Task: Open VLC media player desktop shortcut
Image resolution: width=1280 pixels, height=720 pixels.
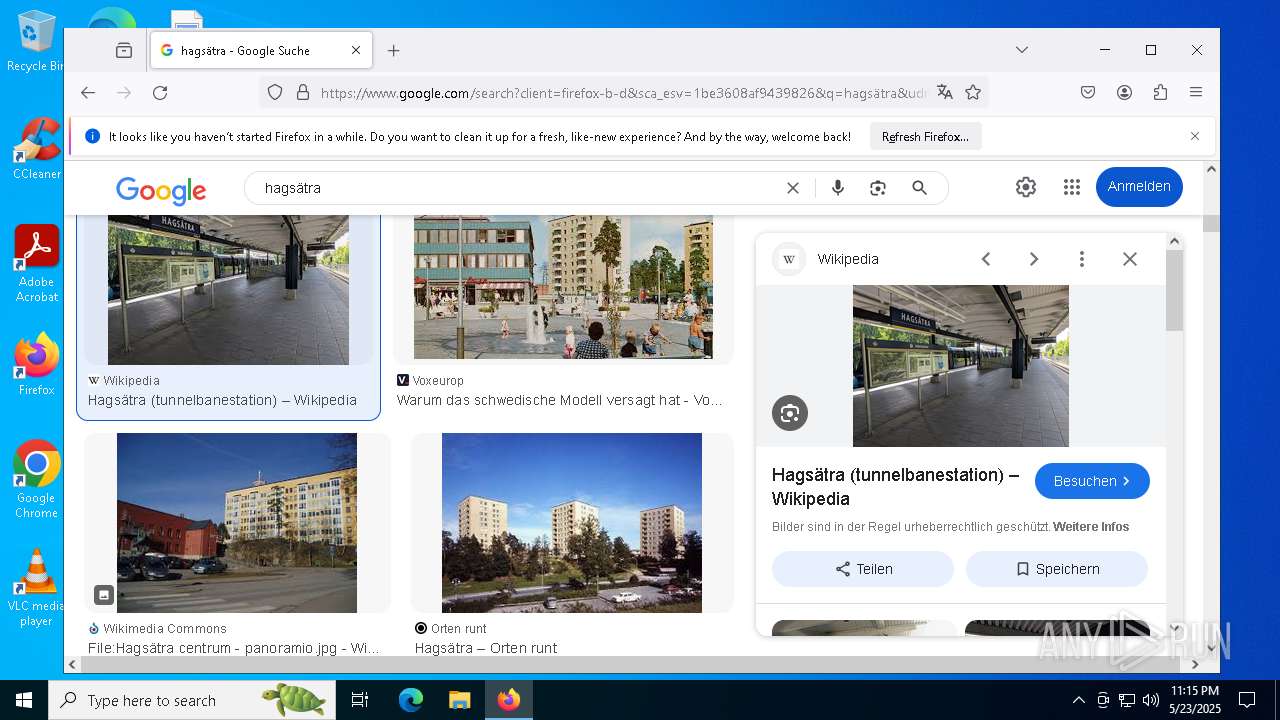Action: tap(36, 588)
